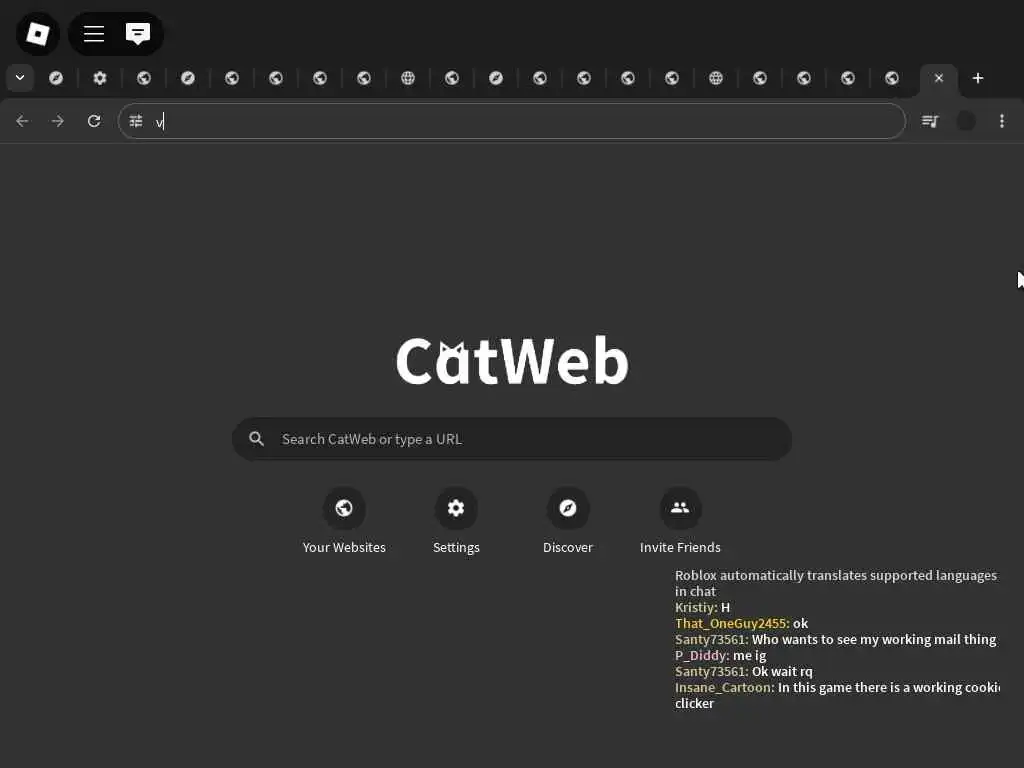
Task: Focus the address bar containing 'v'
Action: [x=511, y=121]
